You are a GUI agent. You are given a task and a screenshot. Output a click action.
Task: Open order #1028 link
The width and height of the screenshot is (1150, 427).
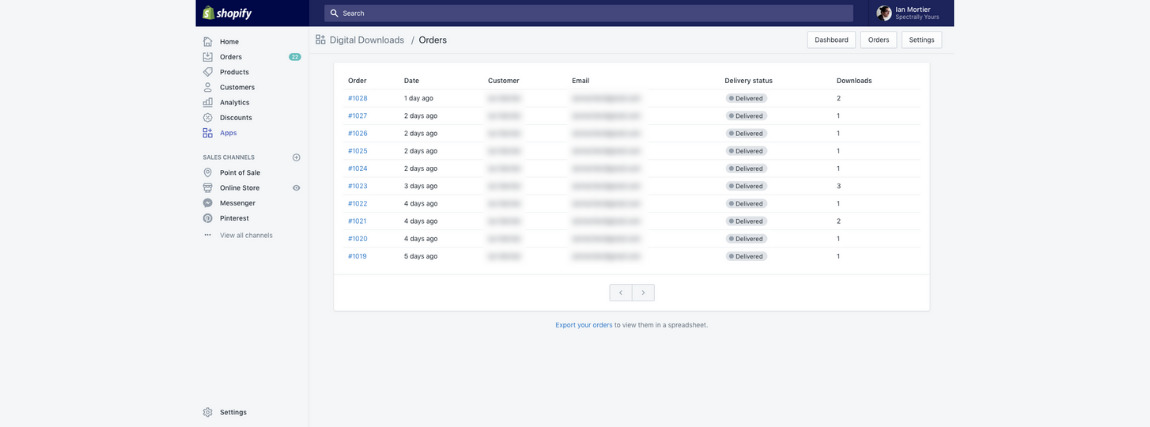coord(357,98)
